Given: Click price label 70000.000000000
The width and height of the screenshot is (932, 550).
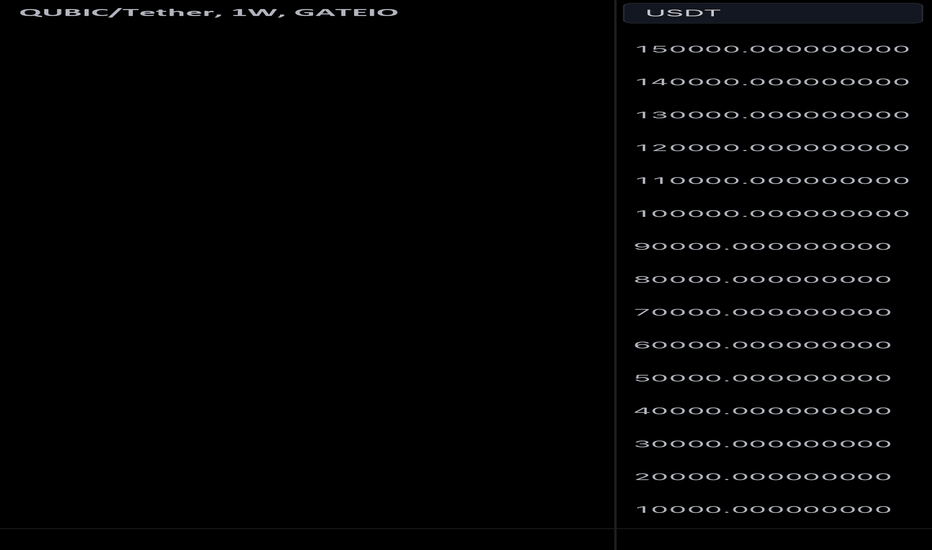Looking at the screenshot, I should tap(763, 312).
